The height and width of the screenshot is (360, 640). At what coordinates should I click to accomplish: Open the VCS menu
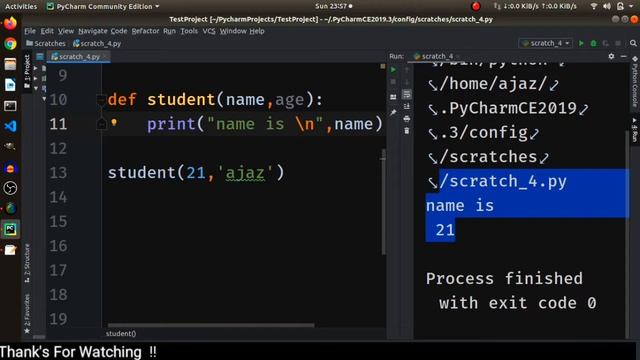[x=209, y=31]
